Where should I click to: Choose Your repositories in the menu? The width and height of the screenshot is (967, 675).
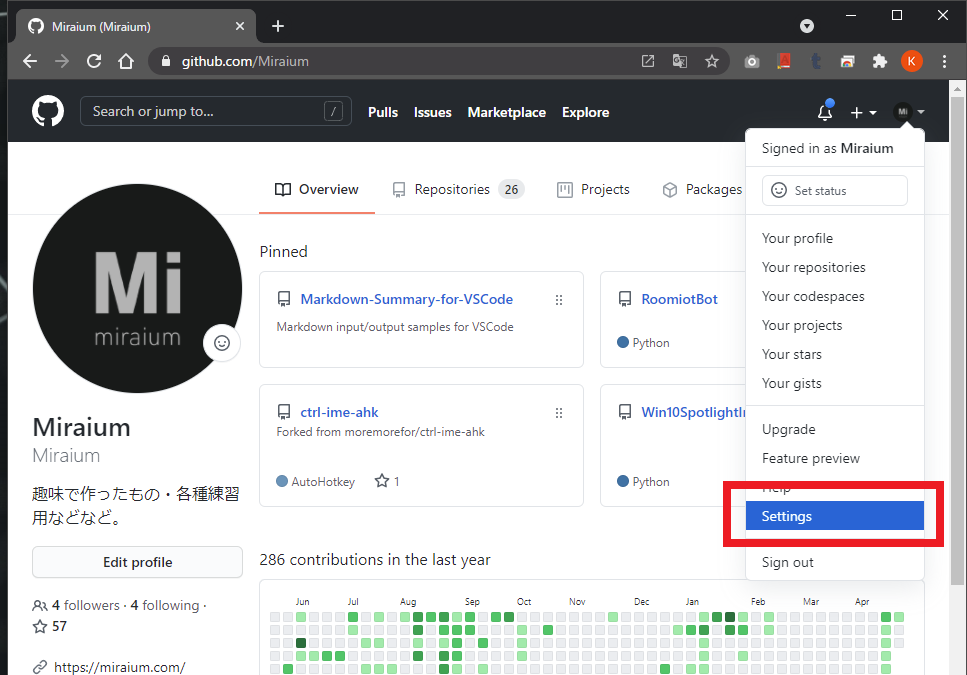(813, 267)
